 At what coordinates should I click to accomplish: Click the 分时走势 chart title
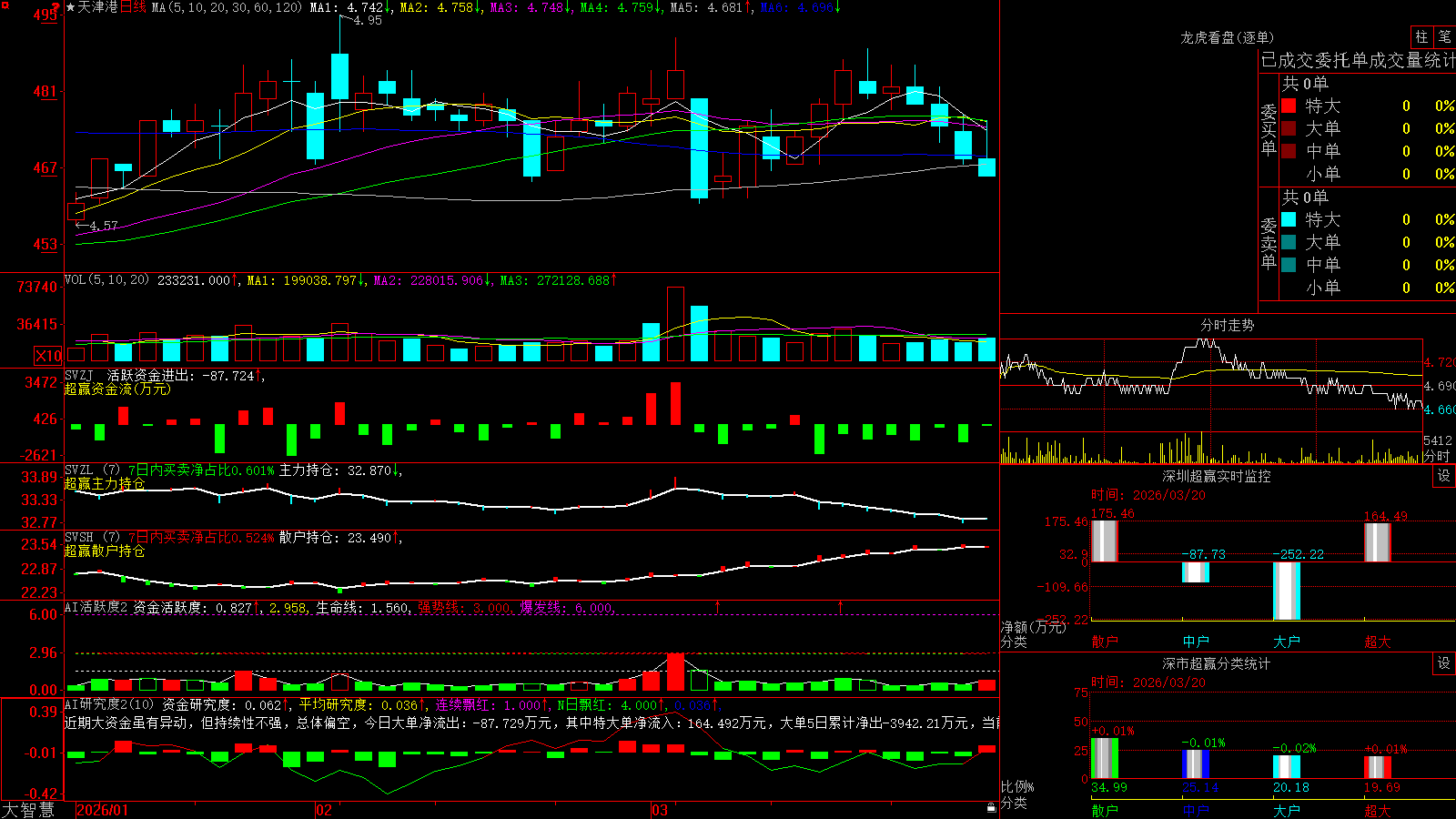[1228, 325]
